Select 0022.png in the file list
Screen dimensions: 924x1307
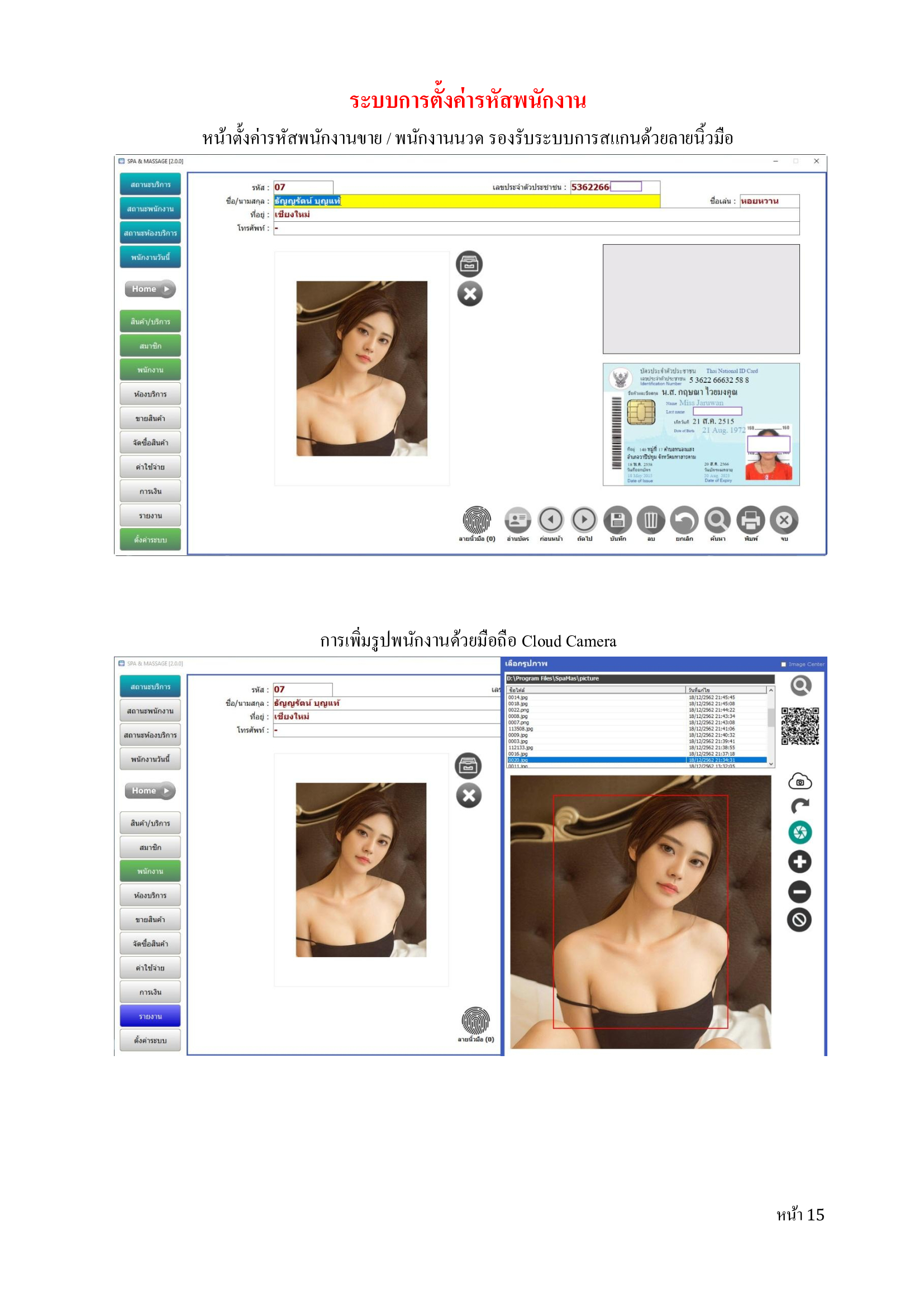coord(518,710)
